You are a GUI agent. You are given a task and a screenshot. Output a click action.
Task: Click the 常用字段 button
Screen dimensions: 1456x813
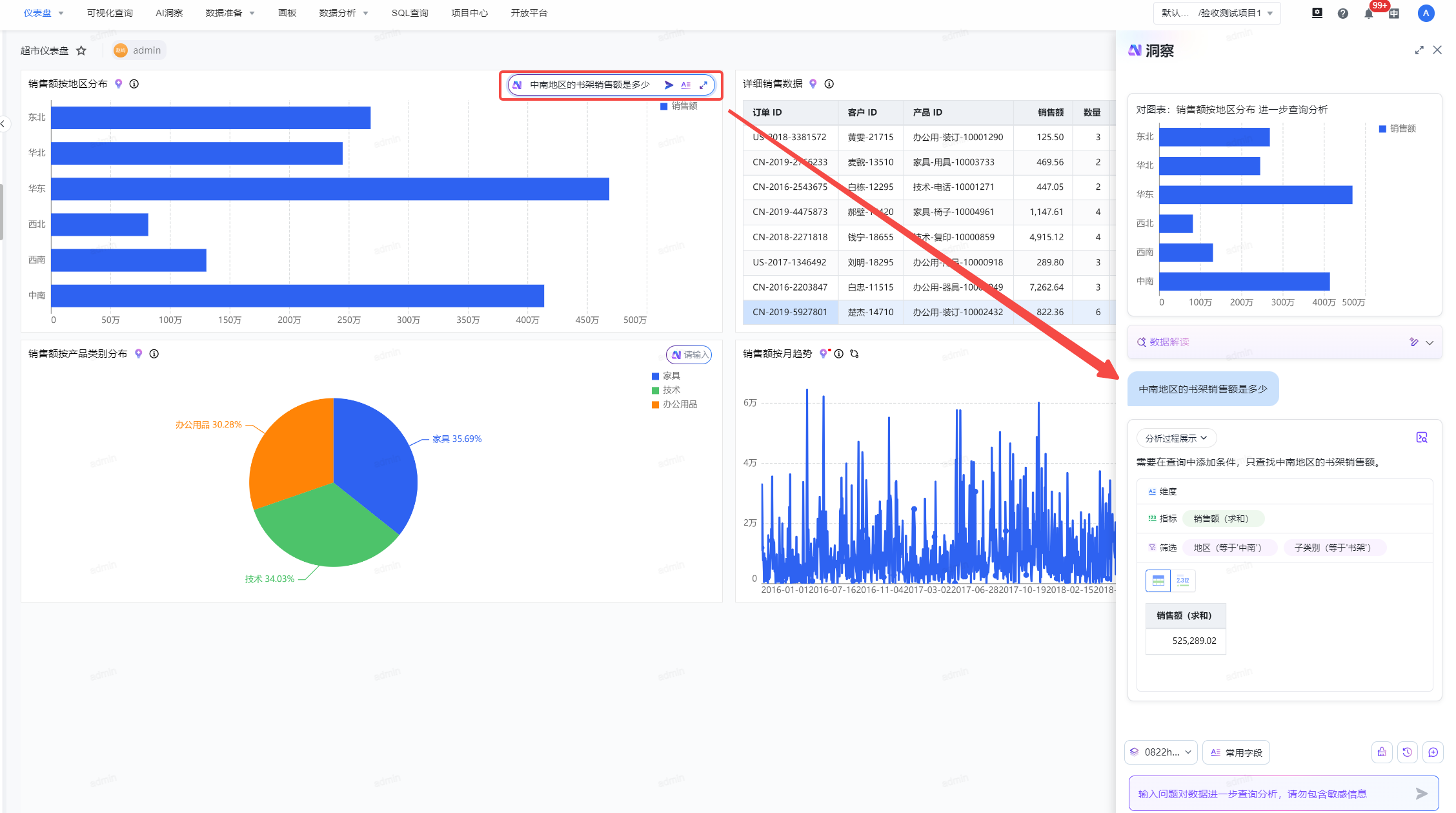click(x=1236, y=752)
